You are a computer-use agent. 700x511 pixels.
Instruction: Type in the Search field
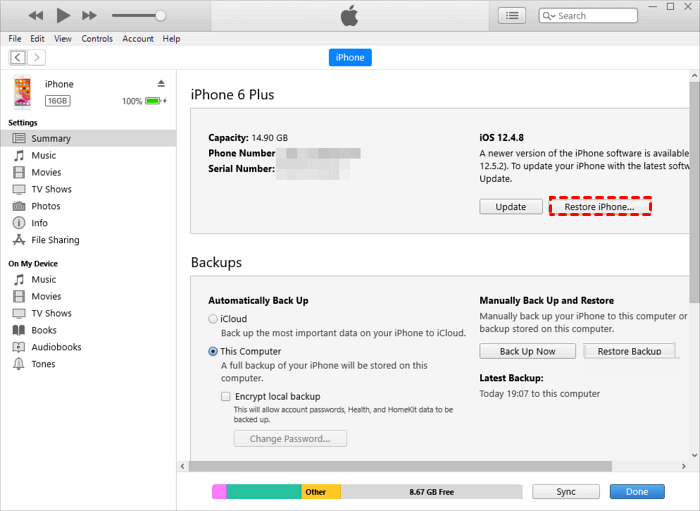tap(595, 16)
